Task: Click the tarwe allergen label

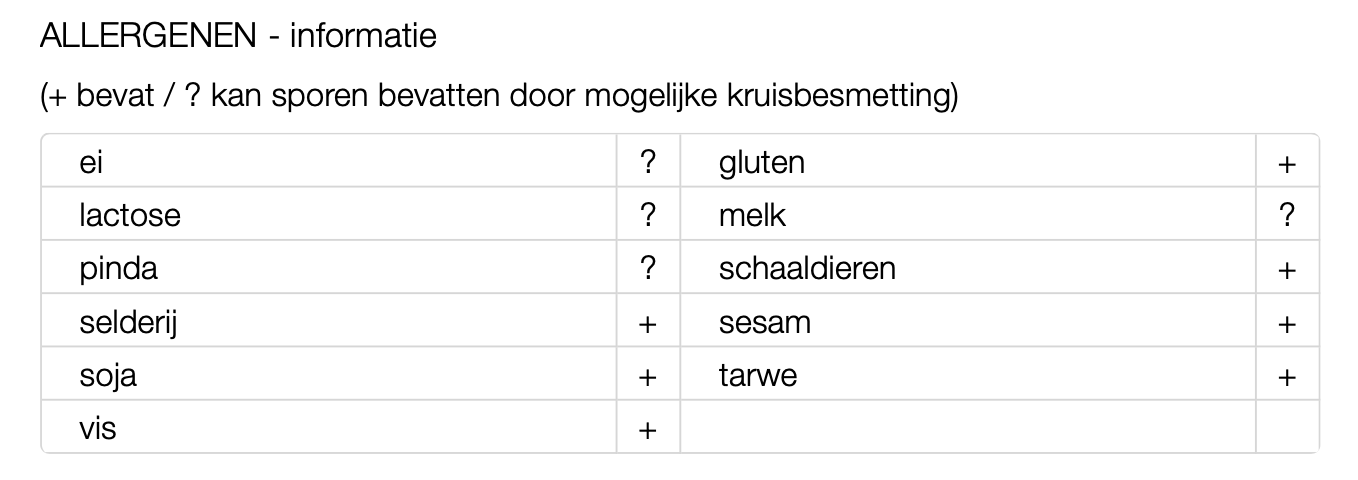Action: click(758, 377)
